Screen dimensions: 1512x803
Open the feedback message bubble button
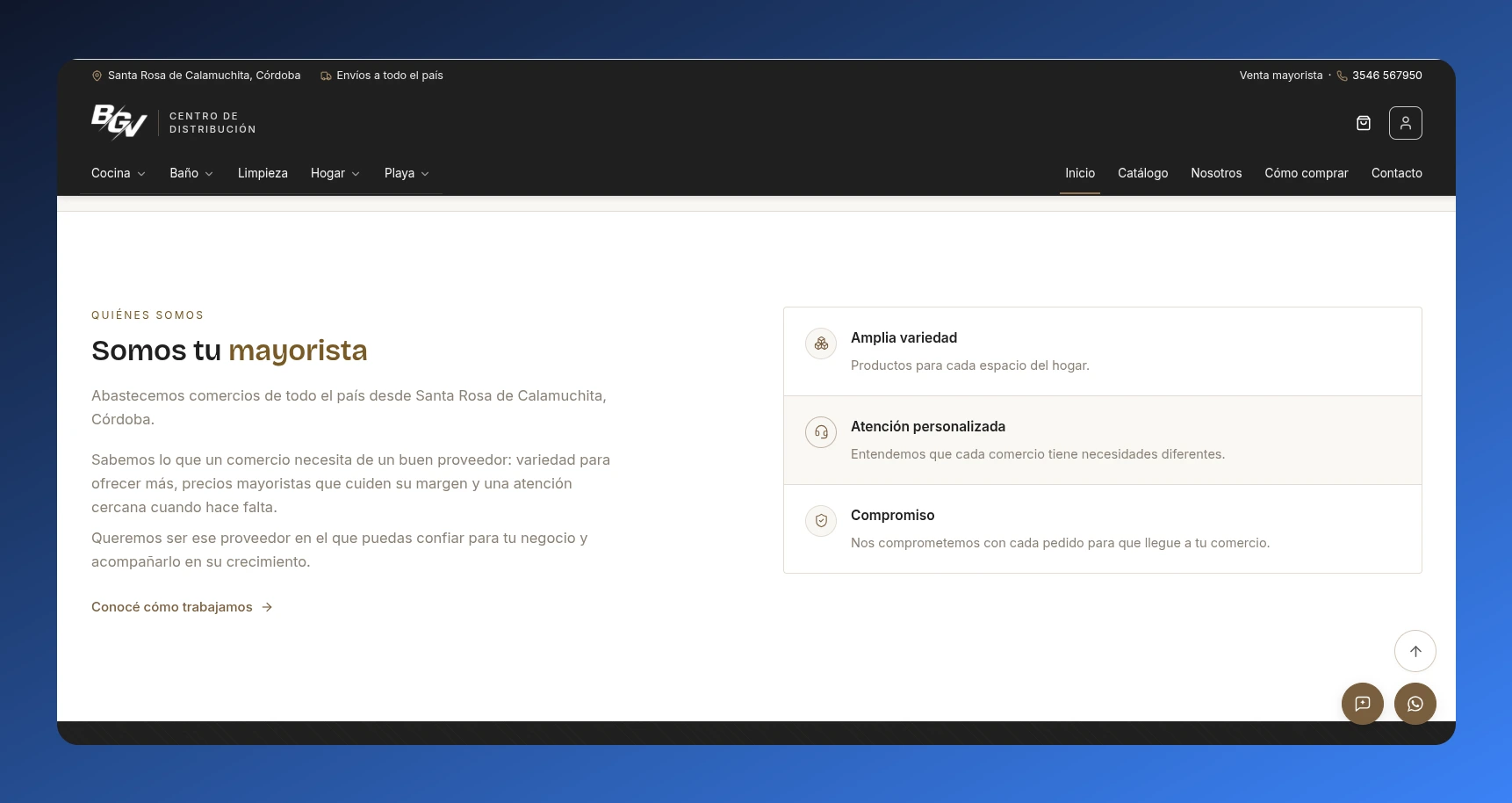1363,704
